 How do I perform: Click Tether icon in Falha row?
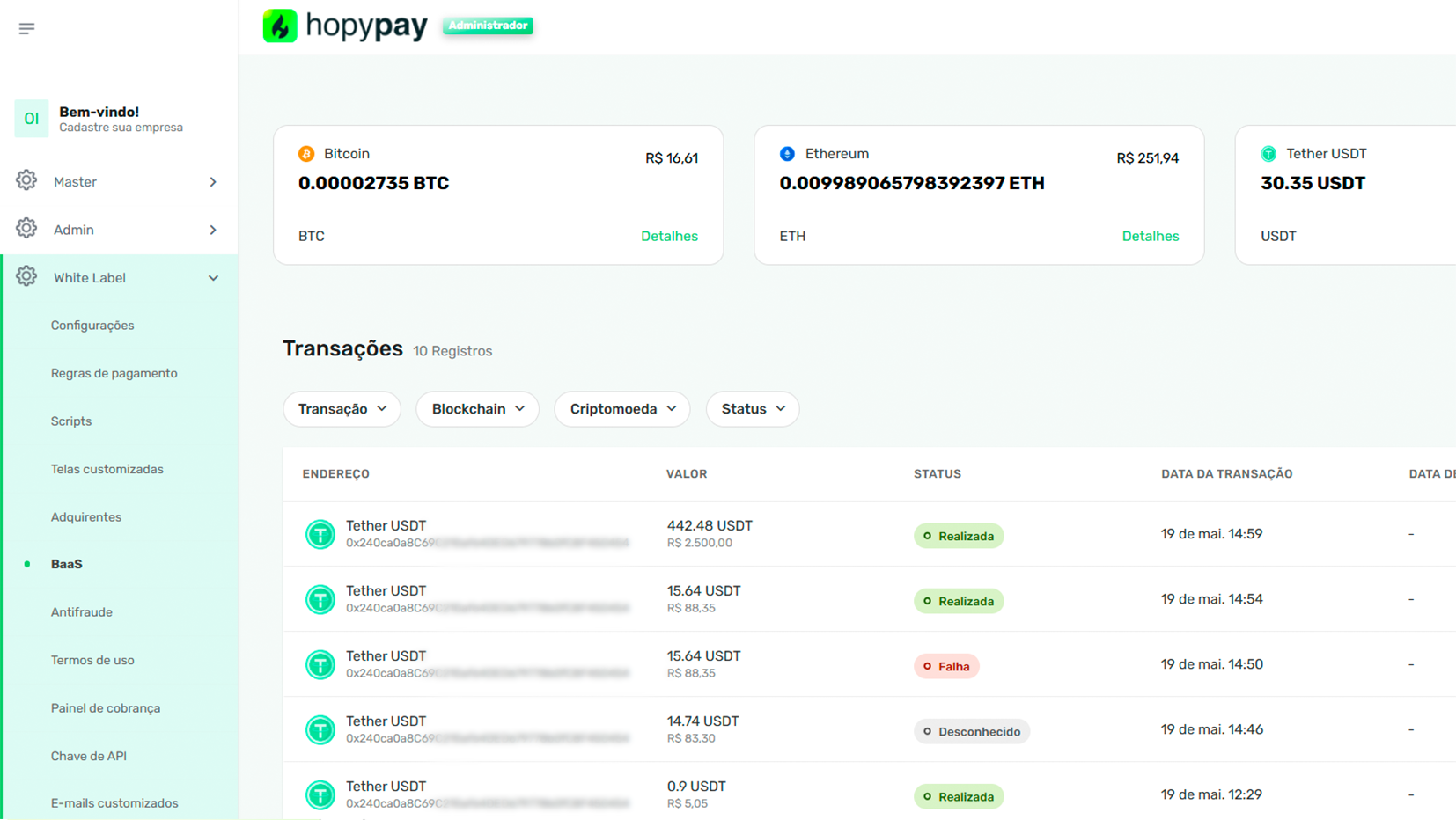point(320,664)
